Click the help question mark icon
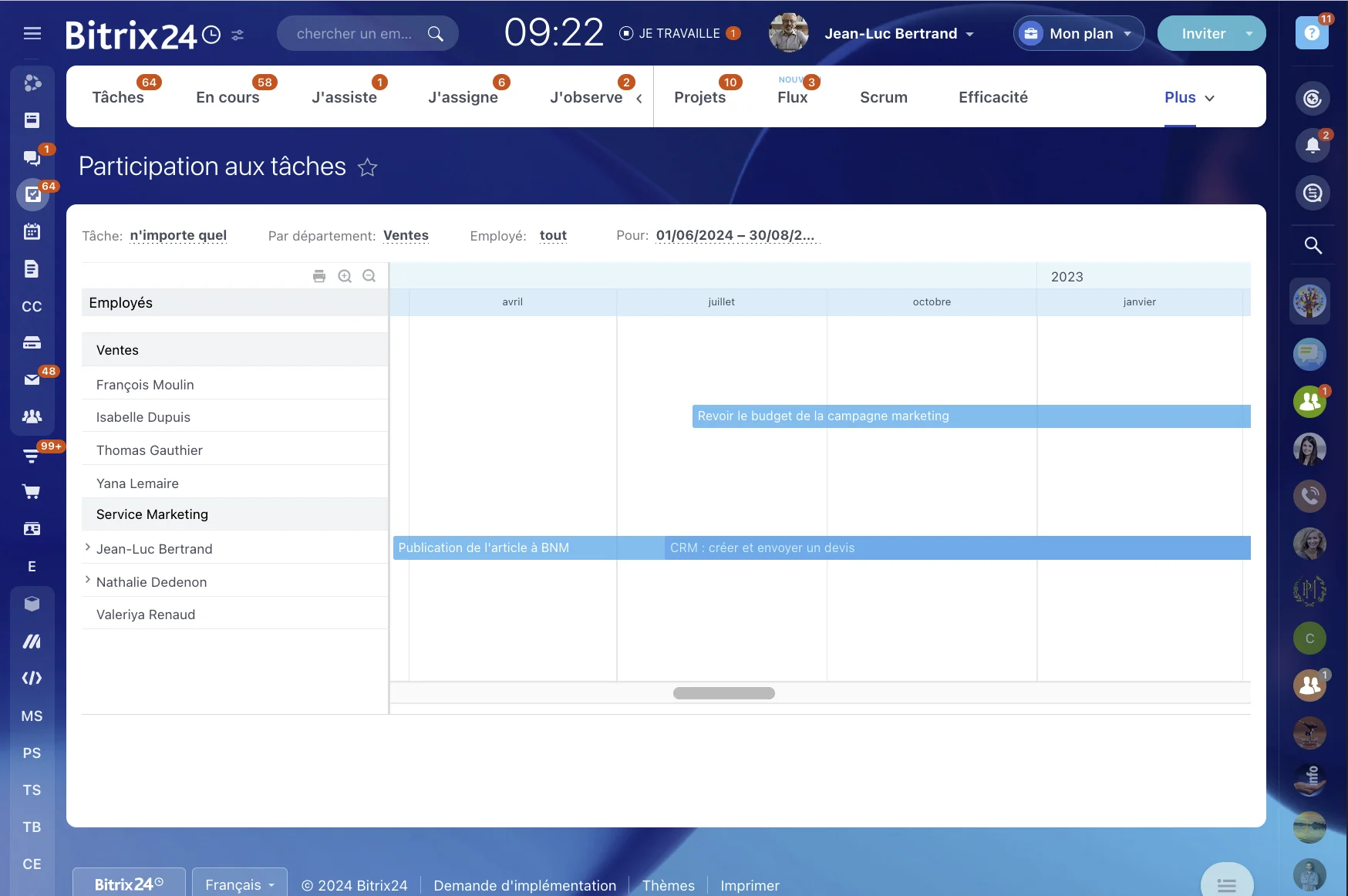The height and width of the screenshot is (896, 1348). click(x=1312, y=33)
